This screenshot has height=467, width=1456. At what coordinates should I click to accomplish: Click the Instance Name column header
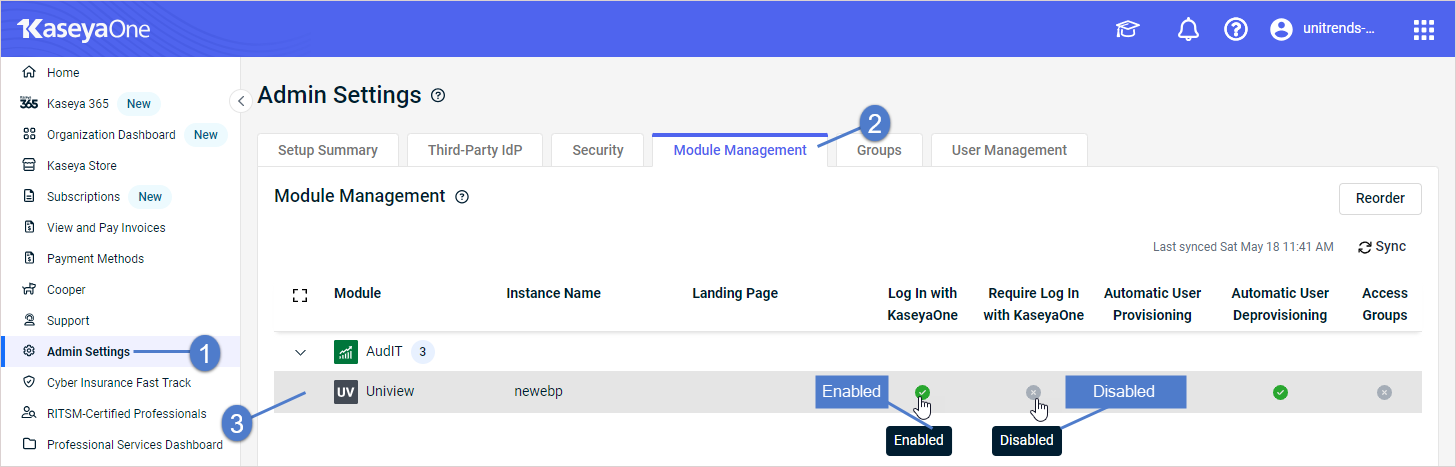553,293
